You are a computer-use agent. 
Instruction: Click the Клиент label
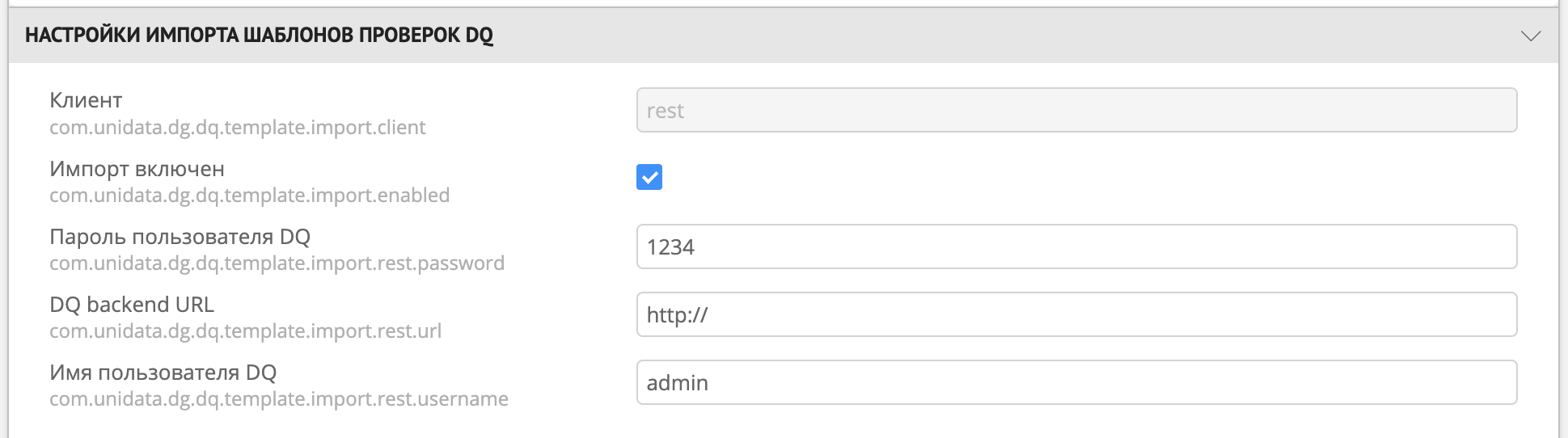click(86, 100)
